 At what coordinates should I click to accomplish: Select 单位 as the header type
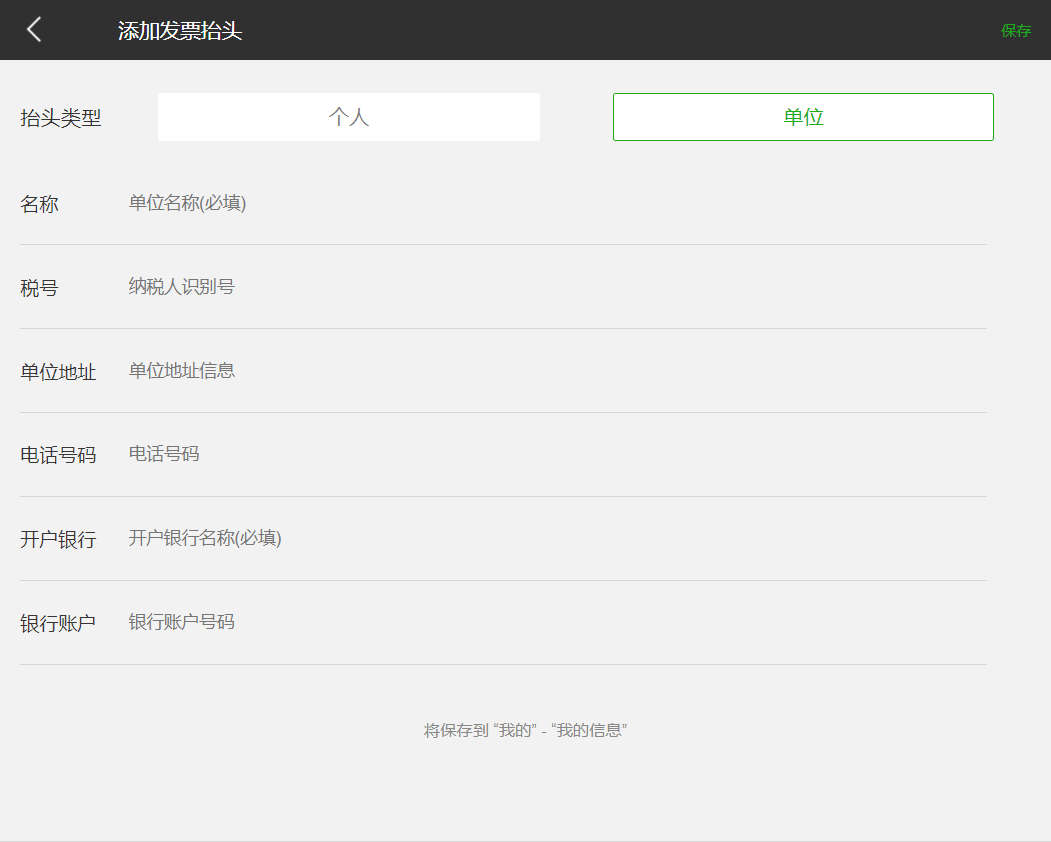click(803, 117)
